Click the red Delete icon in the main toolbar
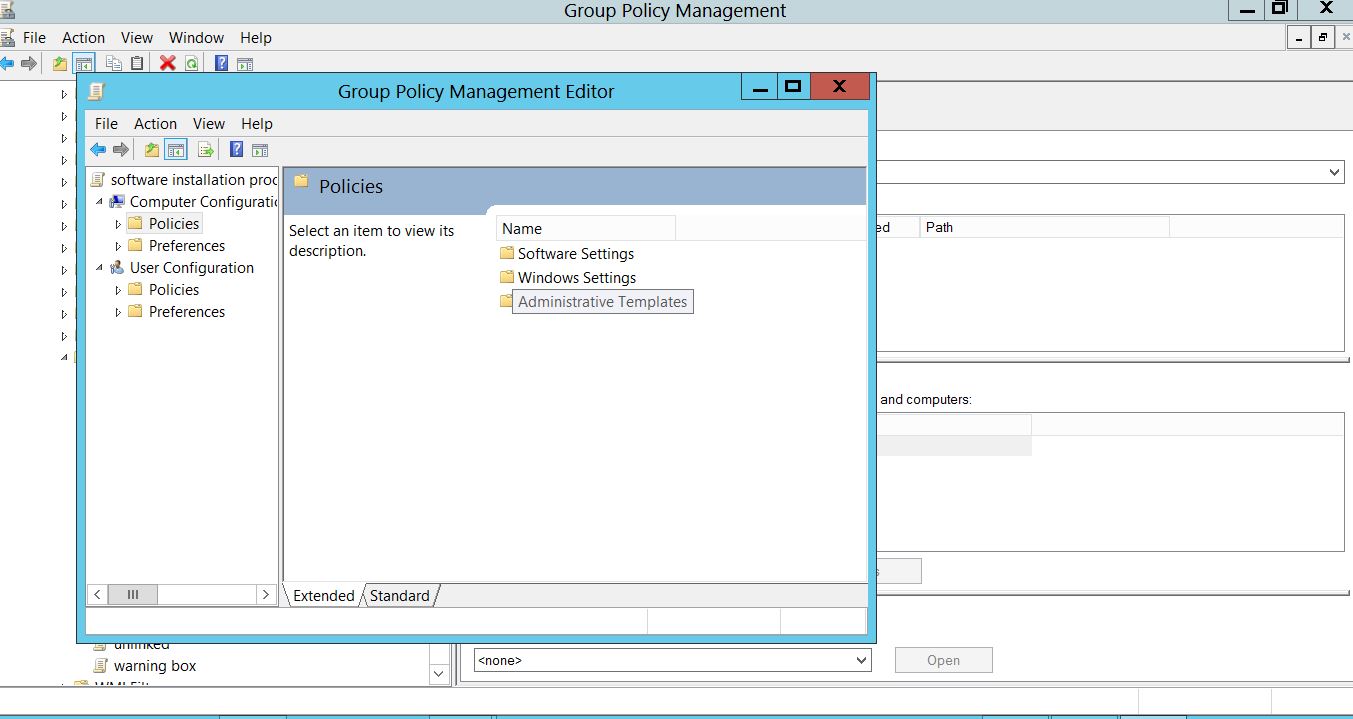This screenshot has width=1353, height=719. [x=167, y=63]
